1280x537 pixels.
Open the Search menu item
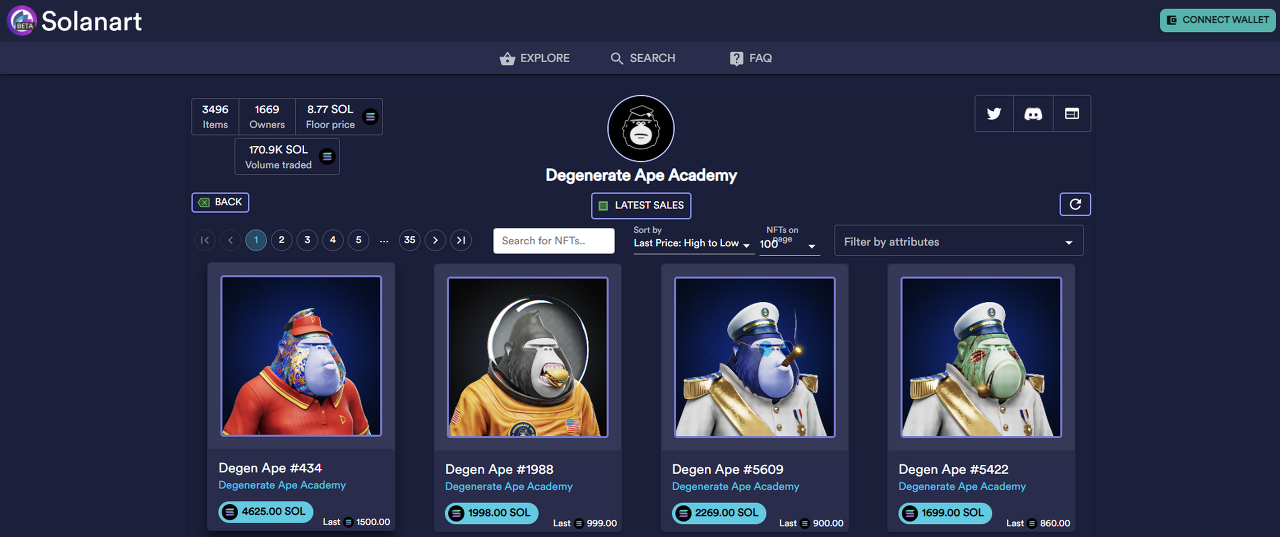click(x=643, y=58)
